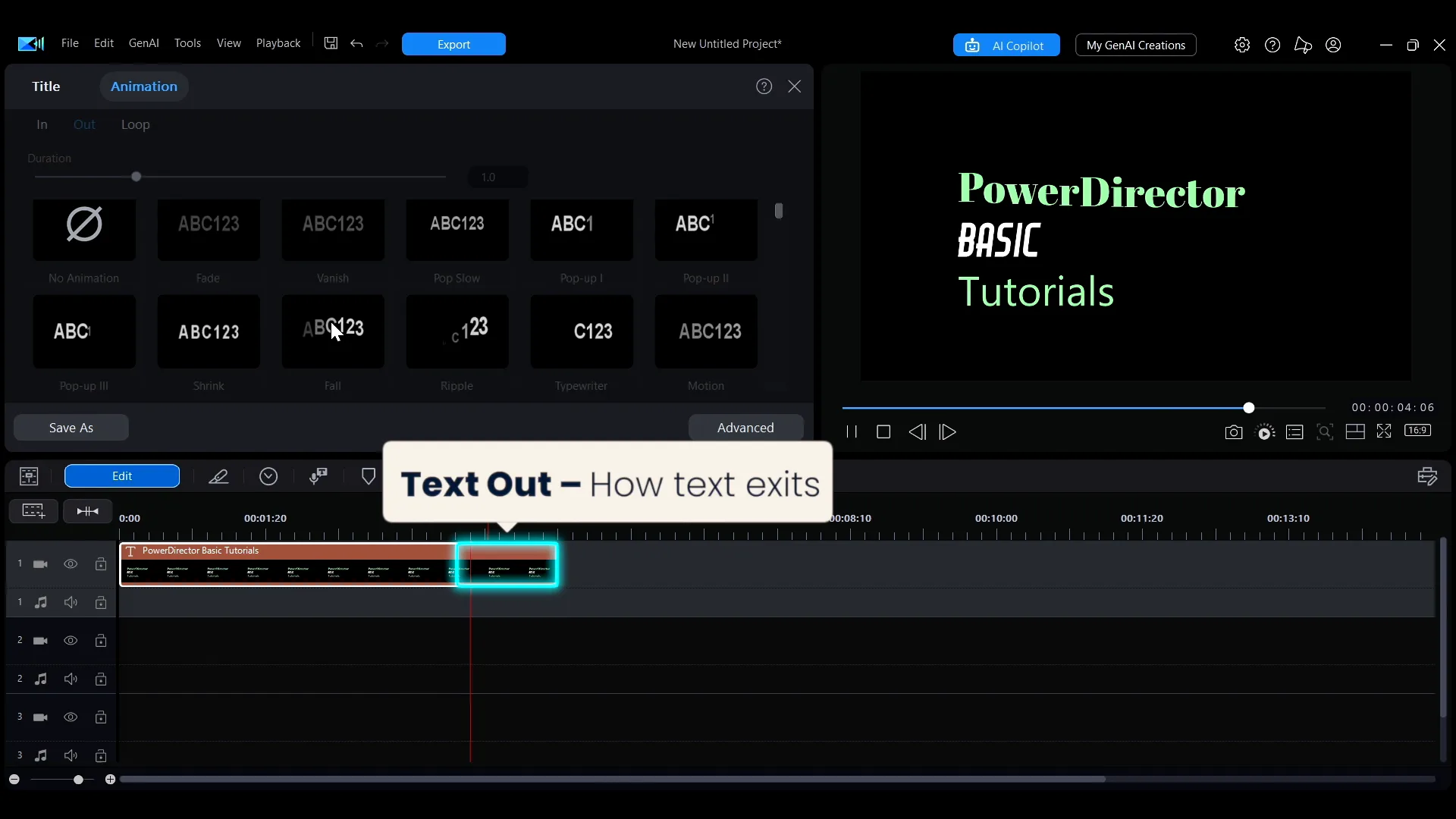Hide video track 2 with eye icon
1456x819 pixels.
[71, 641]
